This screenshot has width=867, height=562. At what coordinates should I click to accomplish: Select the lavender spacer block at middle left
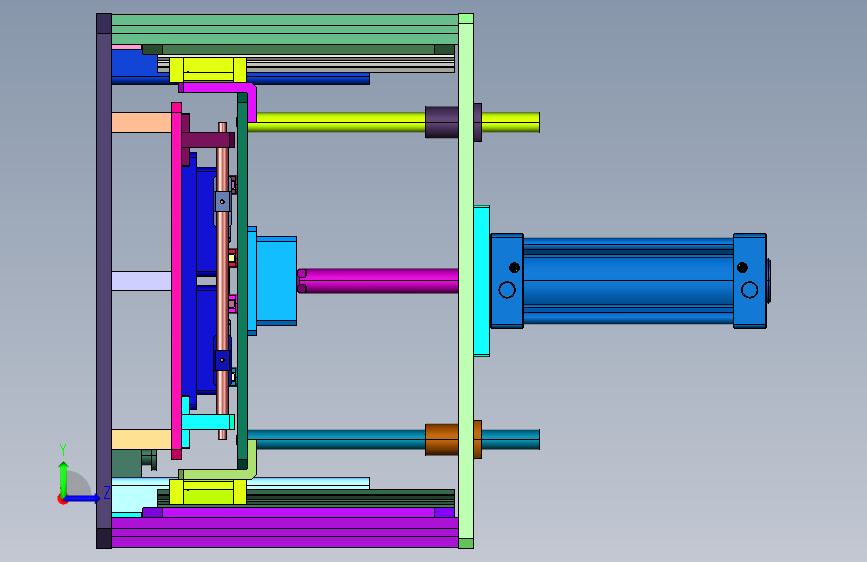pos(142,281)
